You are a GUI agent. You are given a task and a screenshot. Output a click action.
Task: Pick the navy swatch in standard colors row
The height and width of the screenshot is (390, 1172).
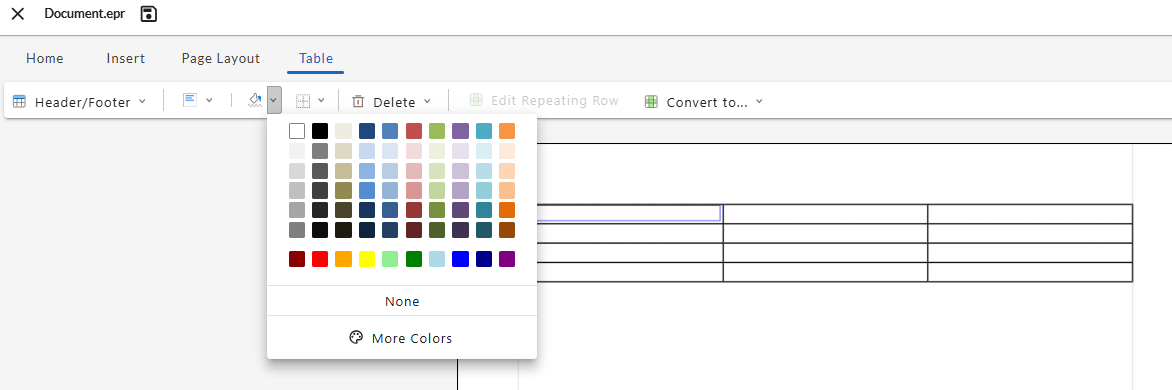tap(484, 259)
